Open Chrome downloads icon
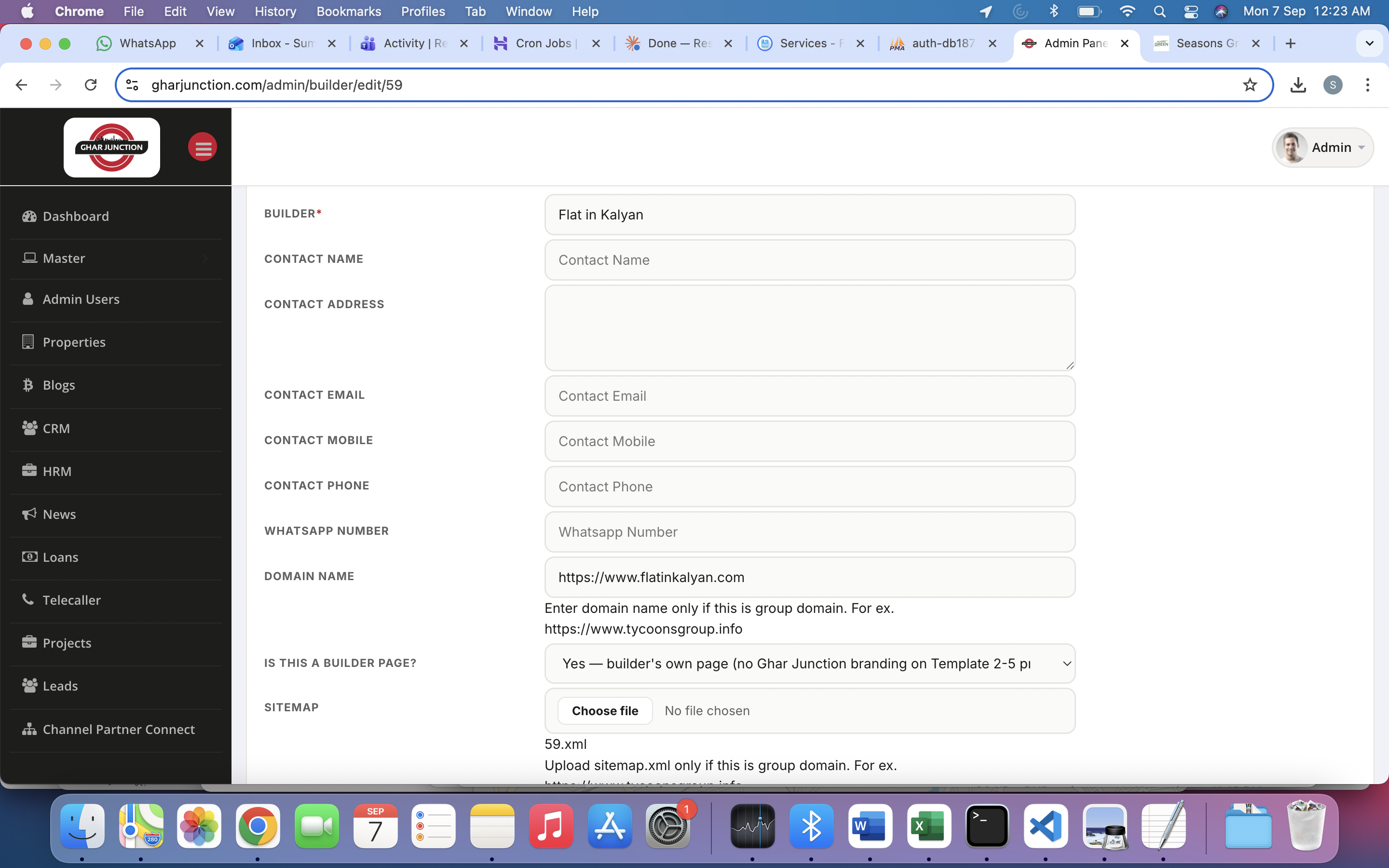 pos(1298,85)
